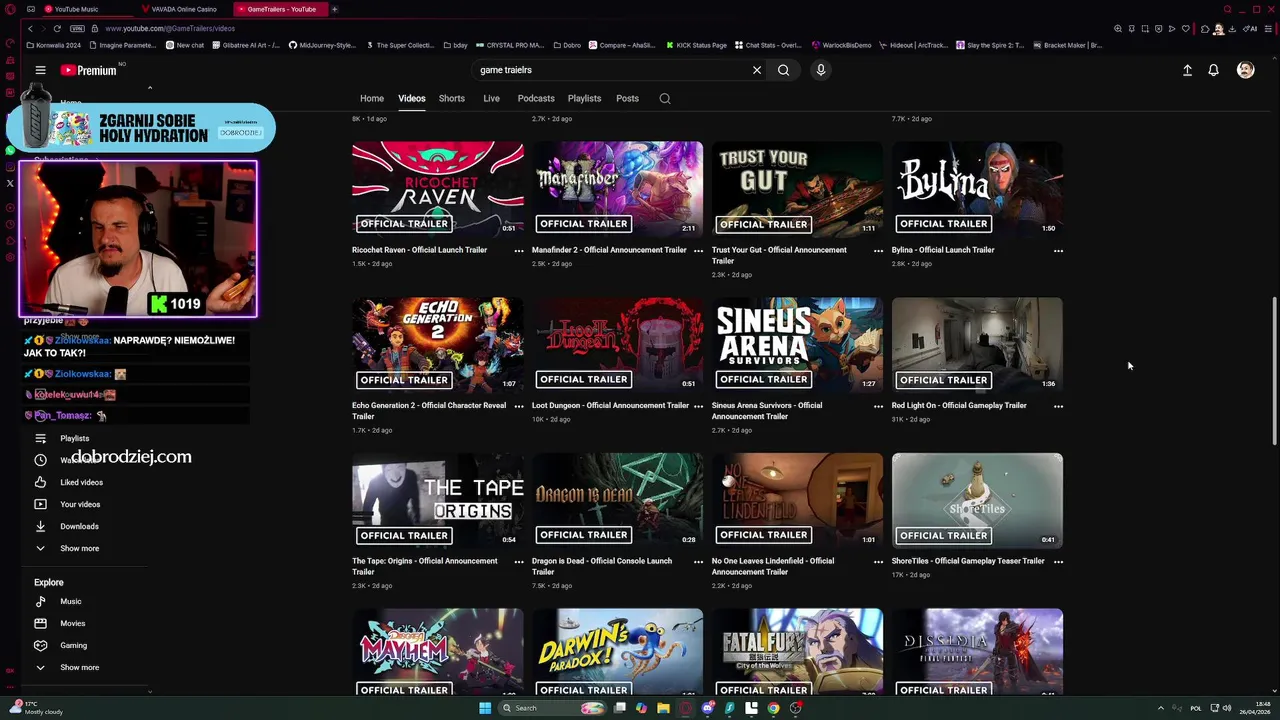Click the YouTube search input field
This screenshot has width=1280, height=720.
(x=610, y=70)
